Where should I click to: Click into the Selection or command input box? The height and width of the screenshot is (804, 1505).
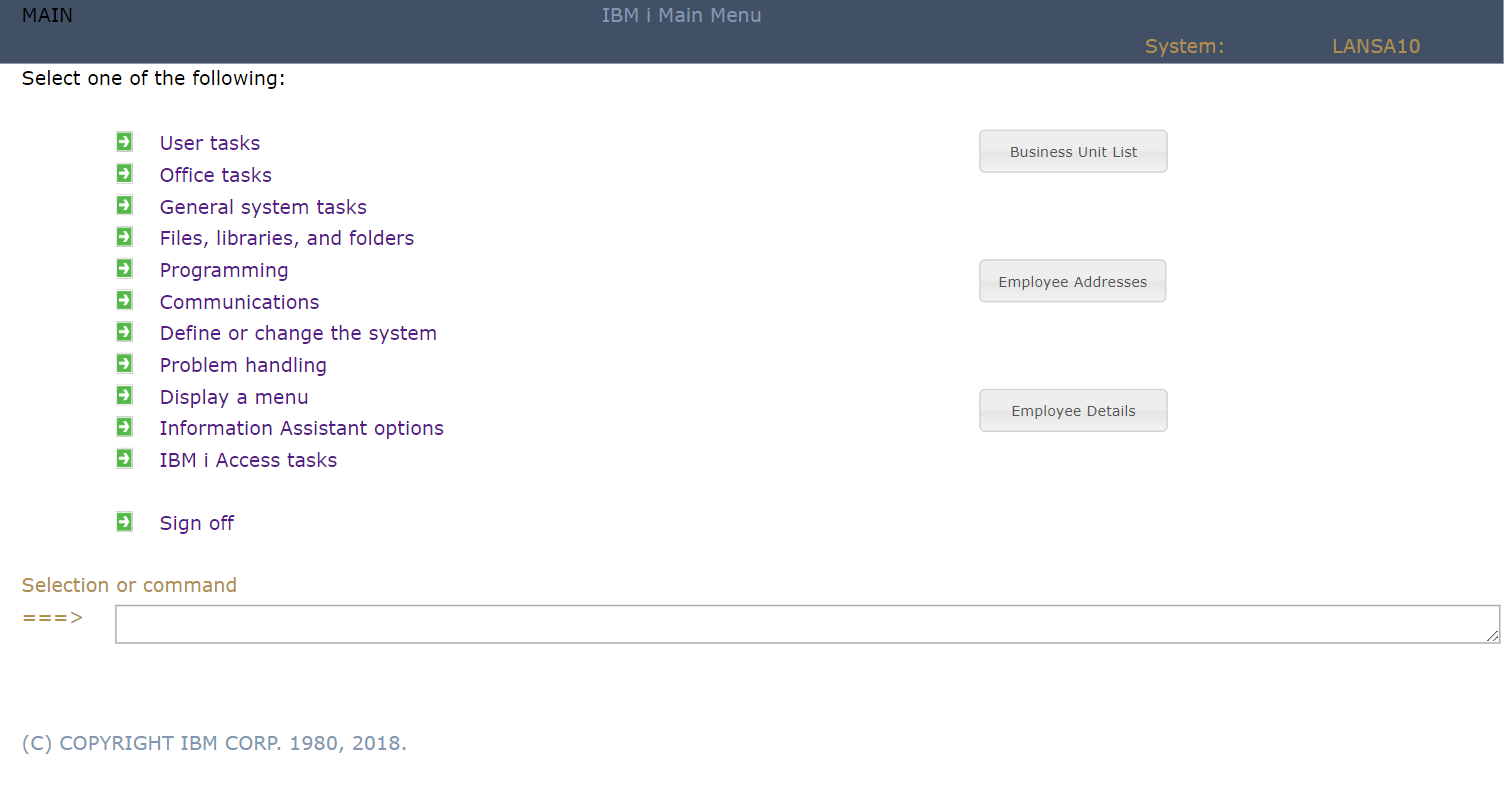coord(800,624)
